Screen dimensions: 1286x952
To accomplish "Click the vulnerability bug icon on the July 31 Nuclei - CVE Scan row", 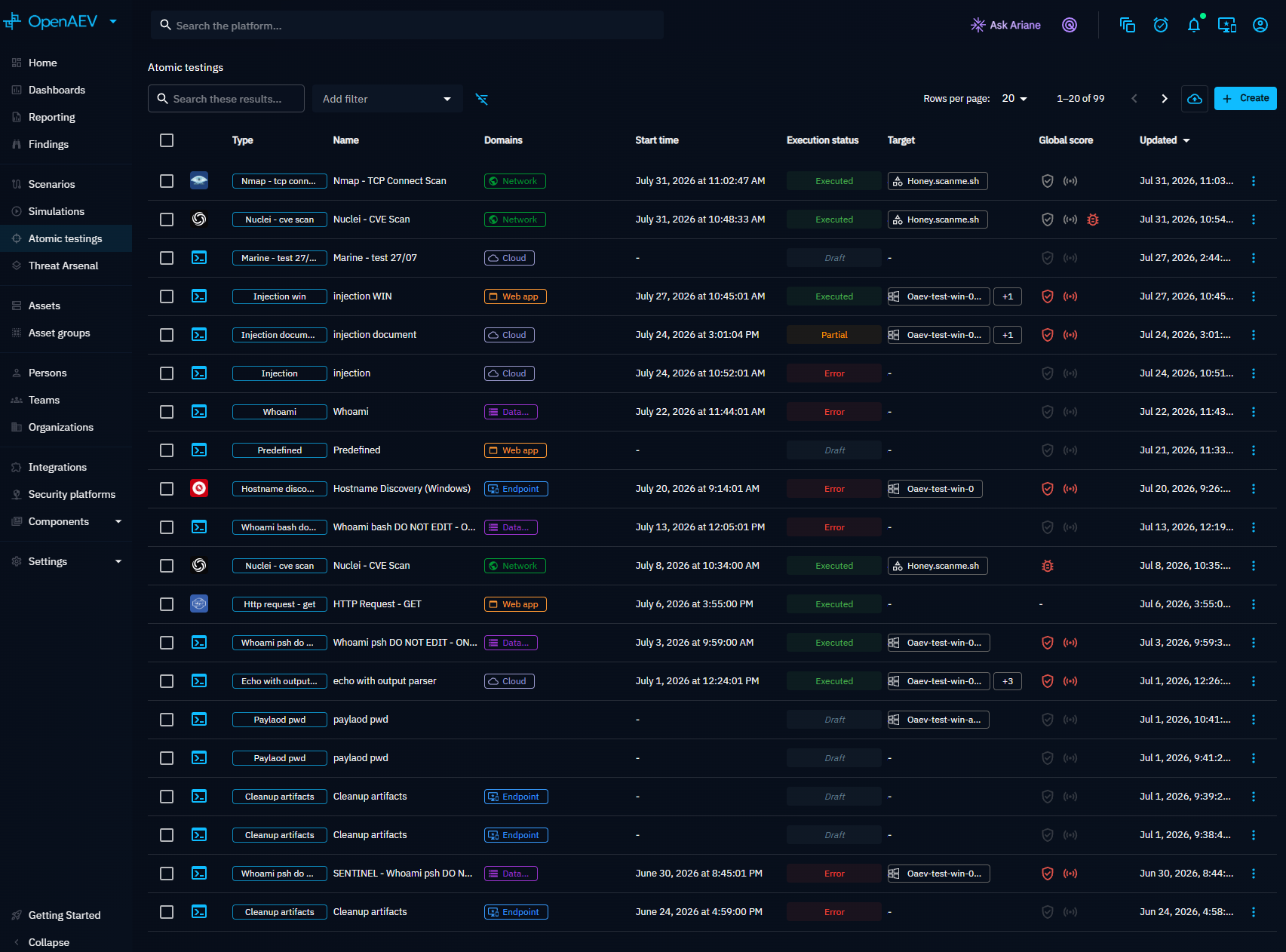I will pyautogui.click(x=1092, y=220).
